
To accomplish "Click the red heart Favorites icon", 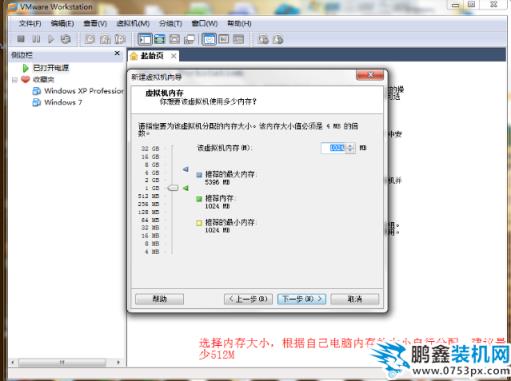I will (25, 79).
